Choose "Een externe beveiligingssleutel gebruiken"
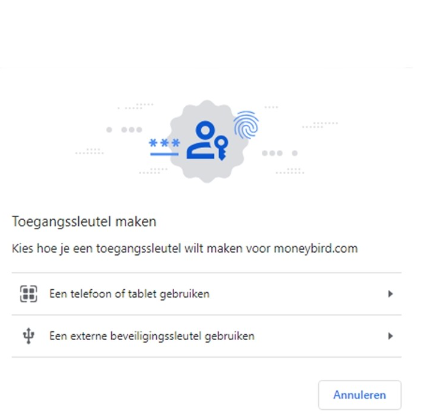 pos(206,336)
